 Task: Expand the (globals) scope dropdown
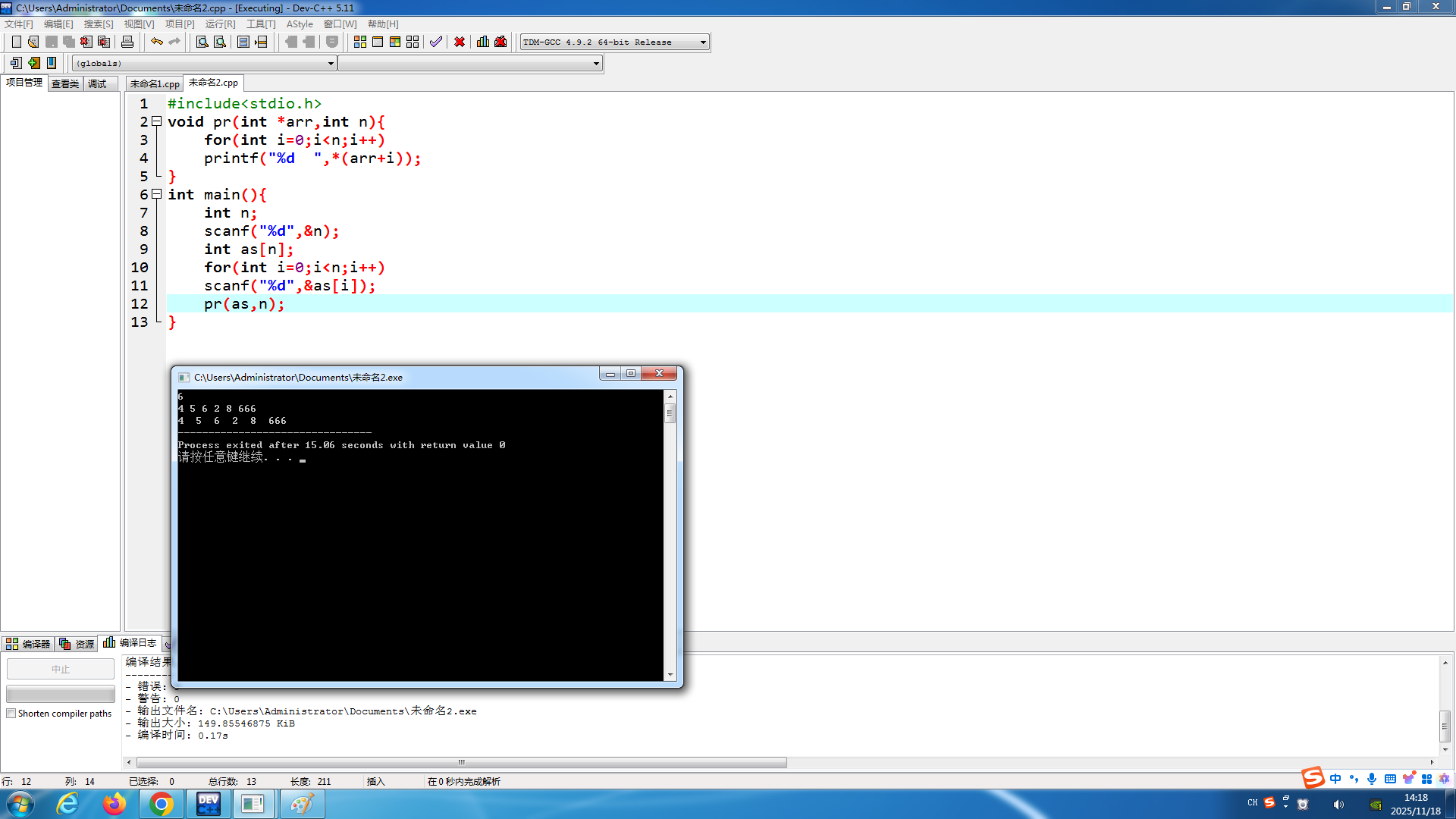[331, 64]
